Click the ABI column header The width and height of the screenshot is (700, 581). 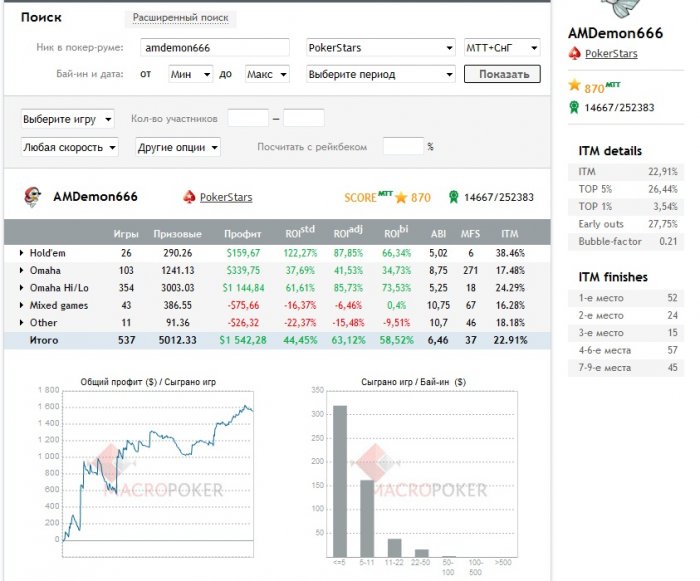tap(438, 234)
